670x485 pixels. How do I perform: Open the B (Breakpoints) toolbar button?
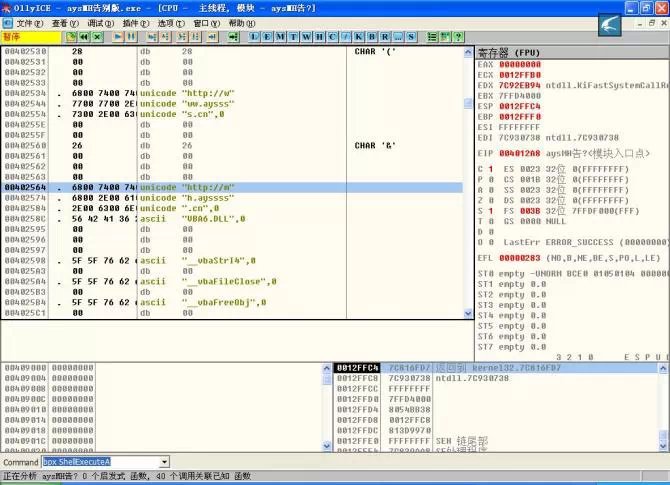coord(371,37)
